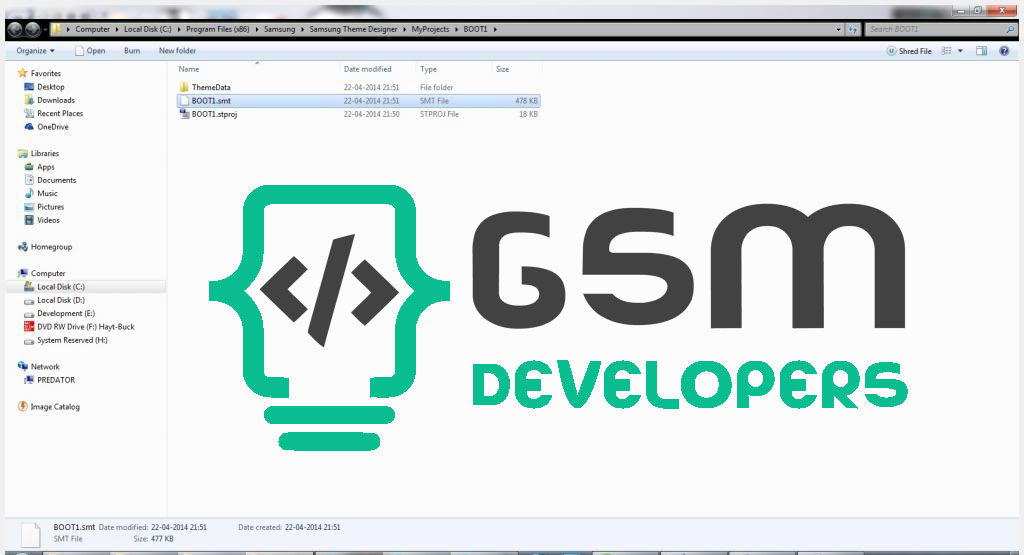This screenshot has height=555, width=1024.
Task: Go forward with the Forward arrow button
Action: click(32, 29)
